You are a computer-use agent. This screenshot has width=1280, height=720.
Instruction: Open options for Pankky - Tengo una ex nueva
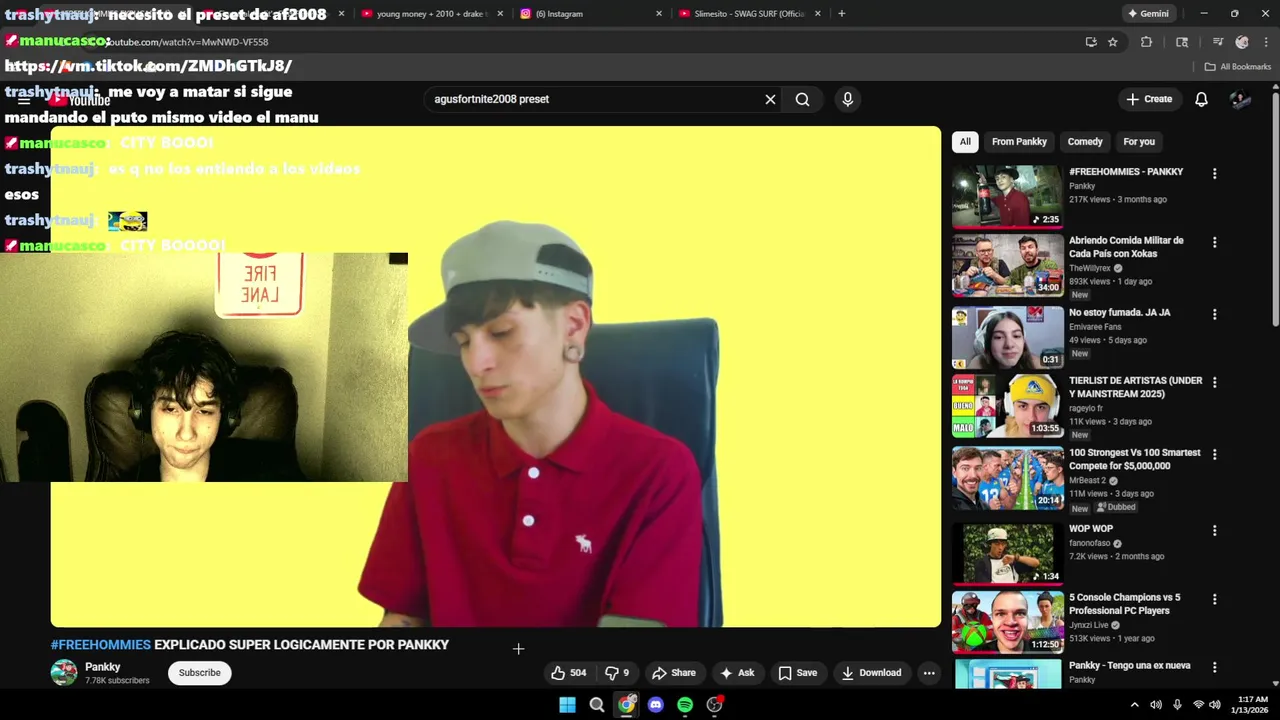pyautogui.click(x=1214, y=668)
